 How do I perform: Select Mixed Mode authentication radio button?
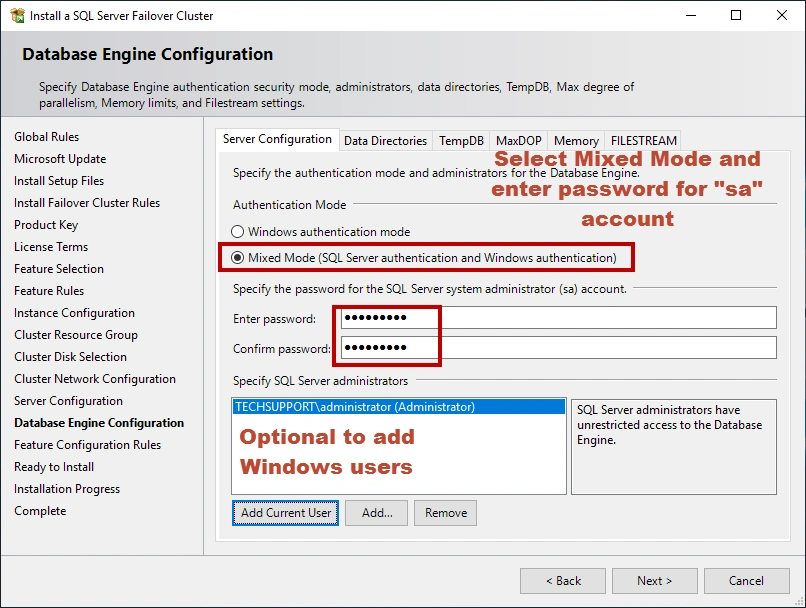(238, 258)
